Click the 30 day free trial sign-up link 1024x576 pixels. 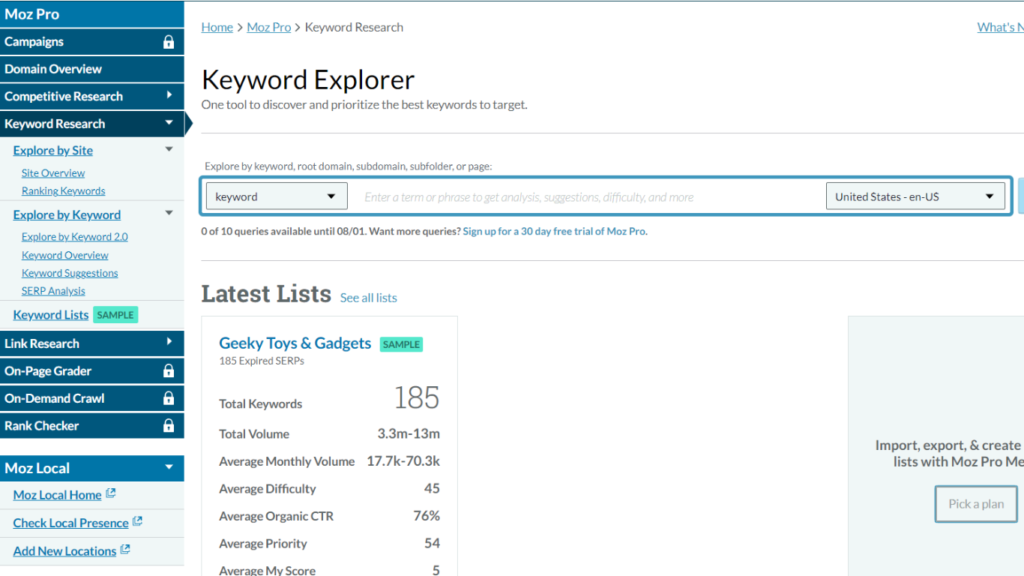(555, 231)
